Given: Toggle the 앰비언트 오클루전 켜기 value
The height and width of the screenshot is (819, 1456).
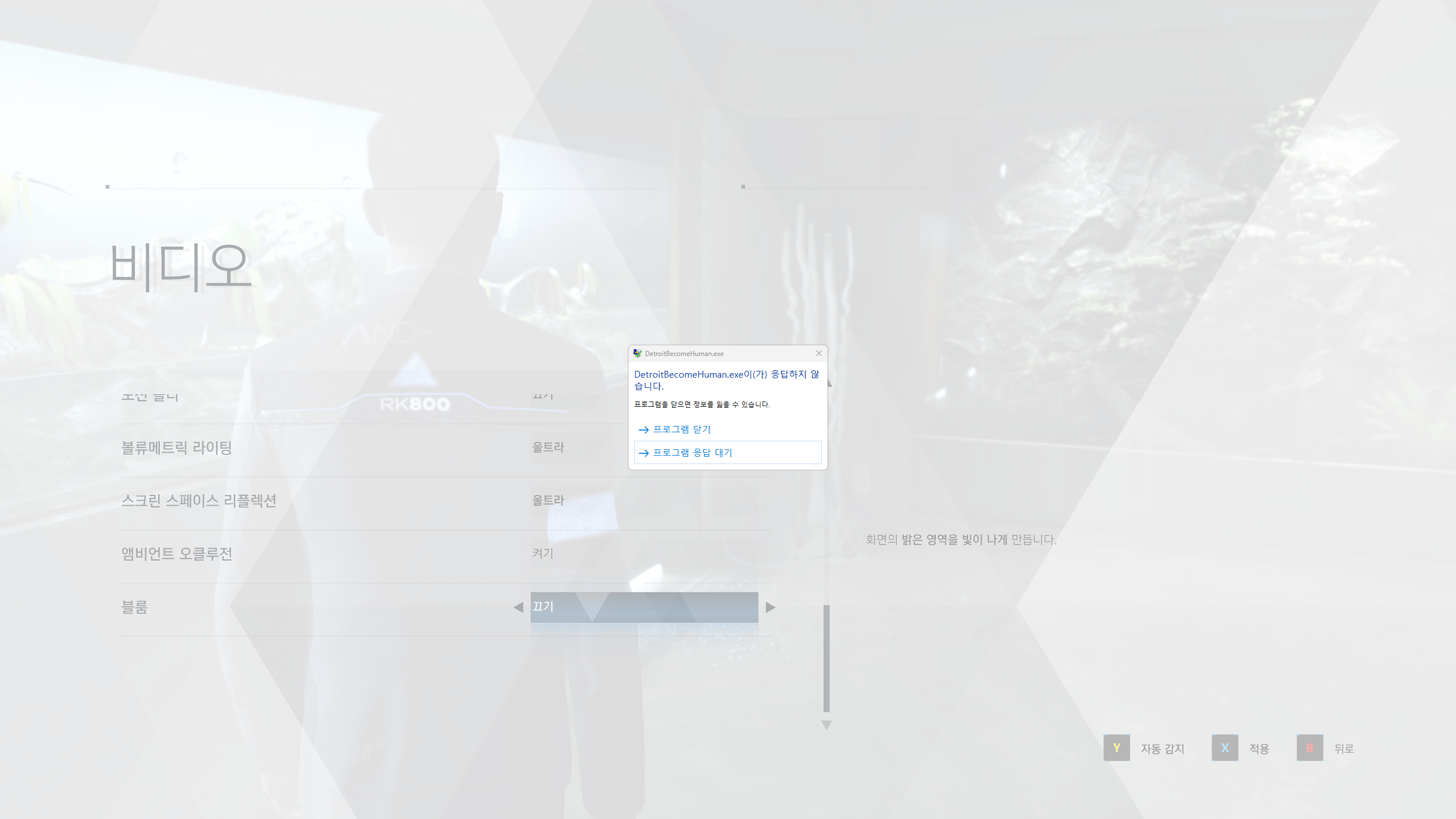Looking at the screenshot, I should pyautogui.click(x=543, y=553).
